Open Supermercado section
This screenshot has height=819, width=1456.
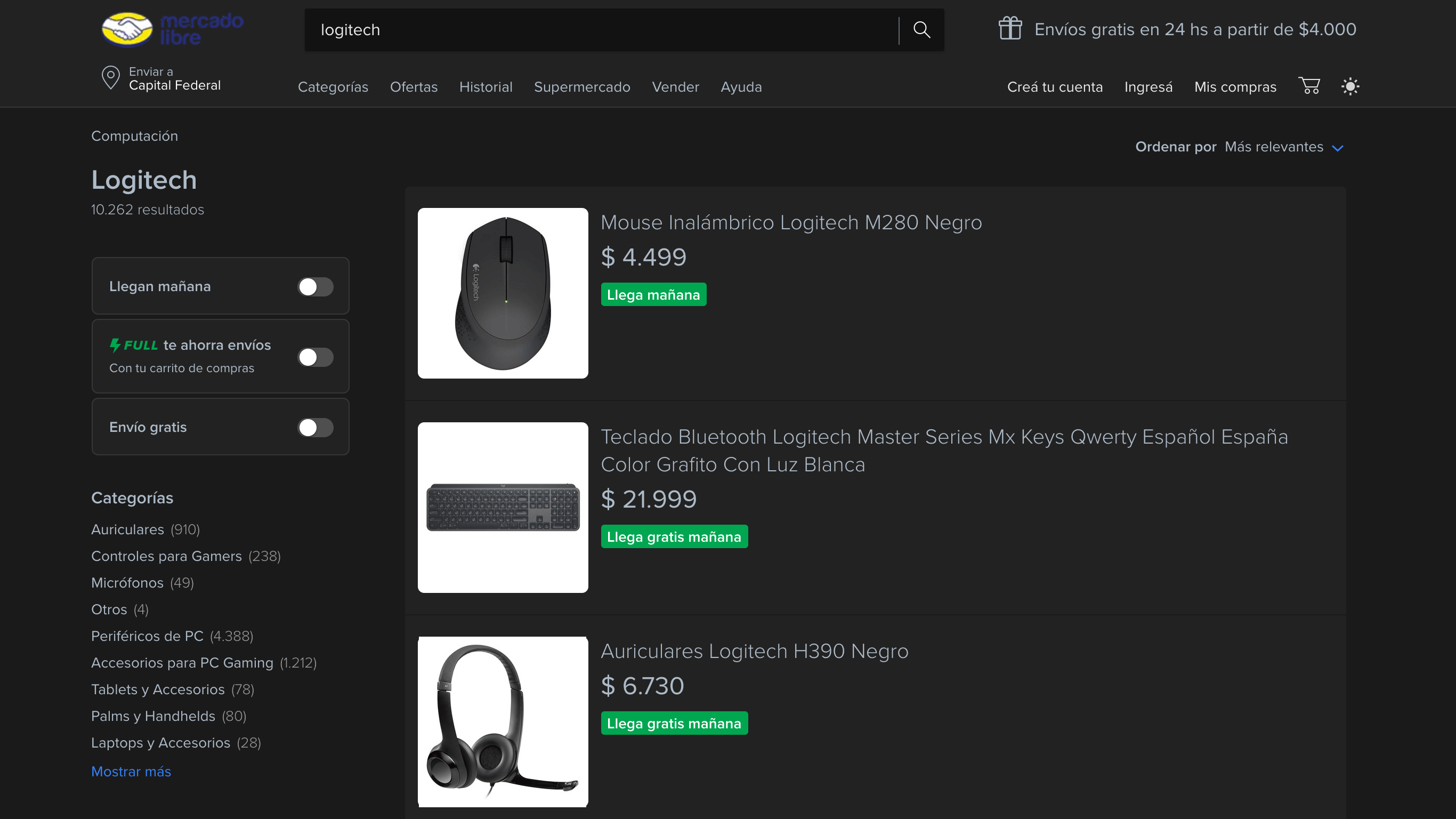(x=582, y=86)
